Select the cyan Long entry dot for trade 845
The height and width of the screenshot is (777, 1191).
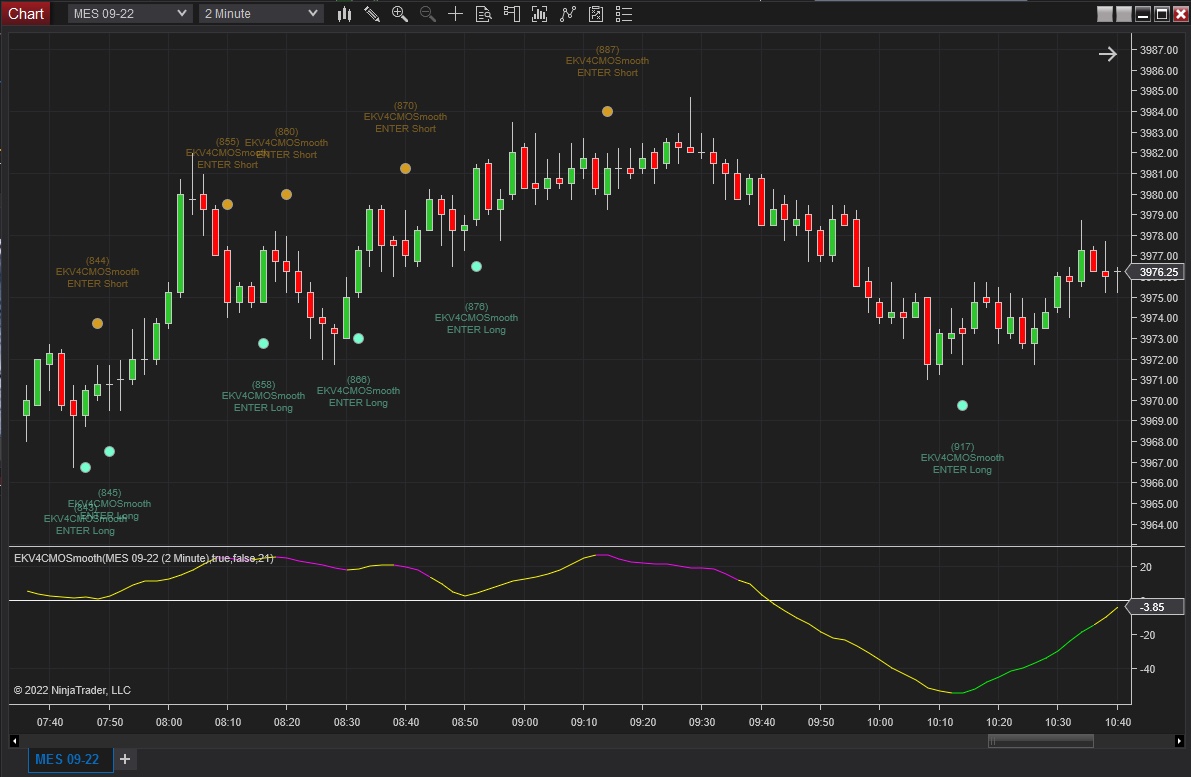[x=109, y=452]
